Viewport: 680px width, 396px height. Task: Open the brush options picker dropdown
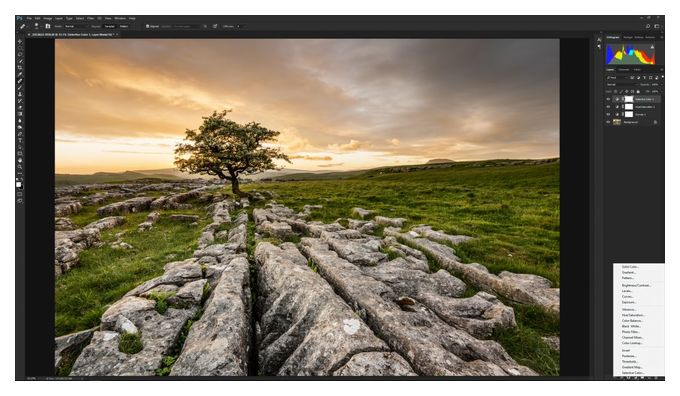coord(41,27)
